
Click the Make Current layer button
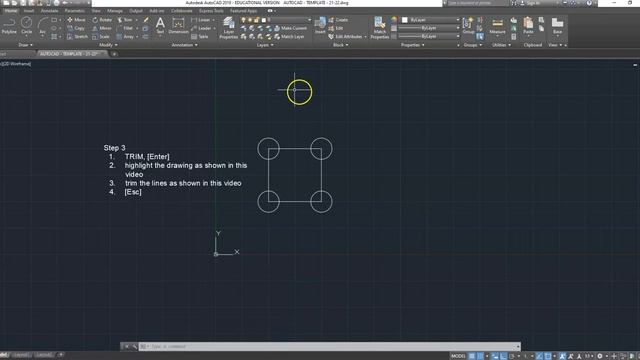click(290, 28)
